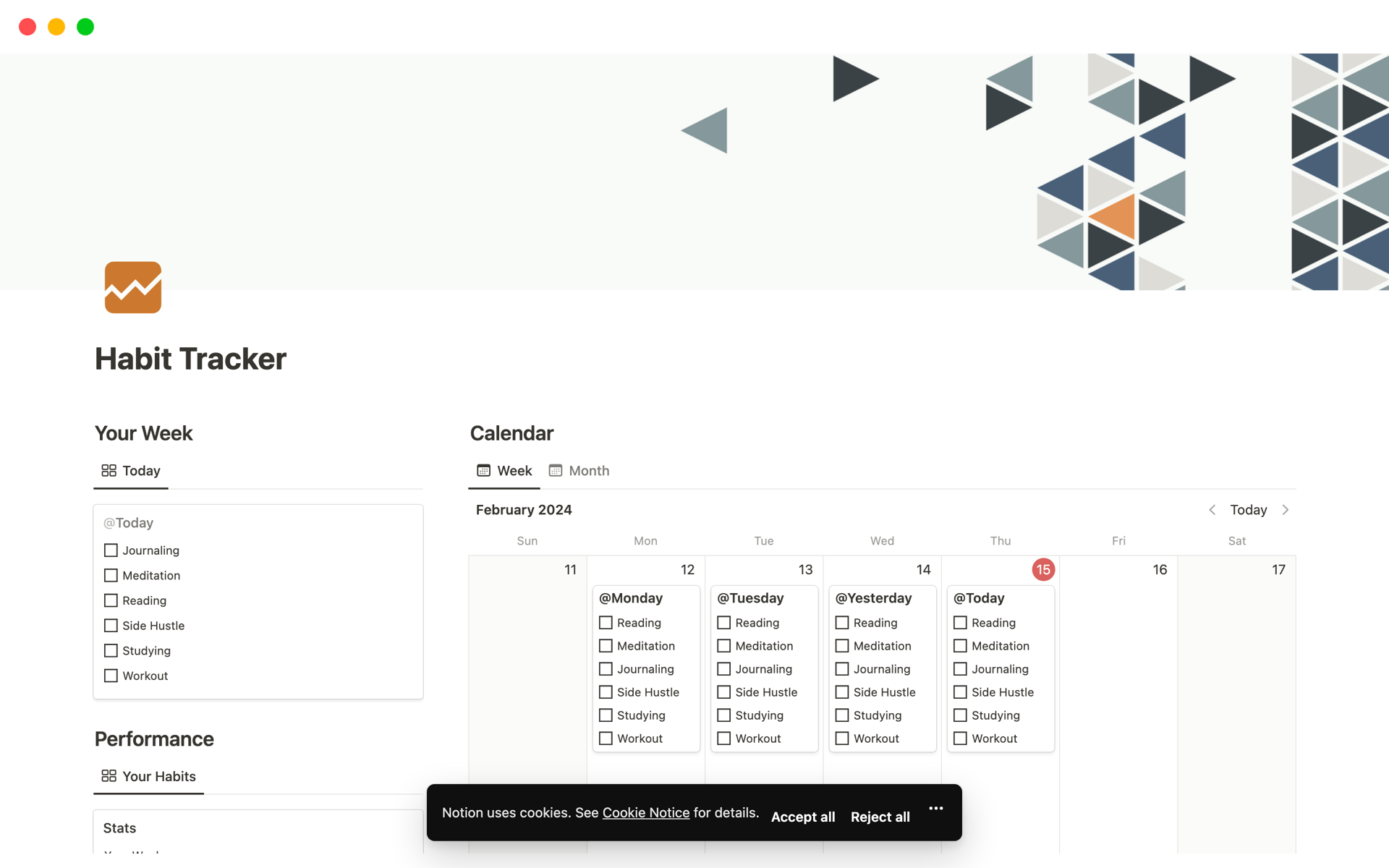Go to previous week with left chevron
The image size is (1389, 868).
(x=1212, y=510)
